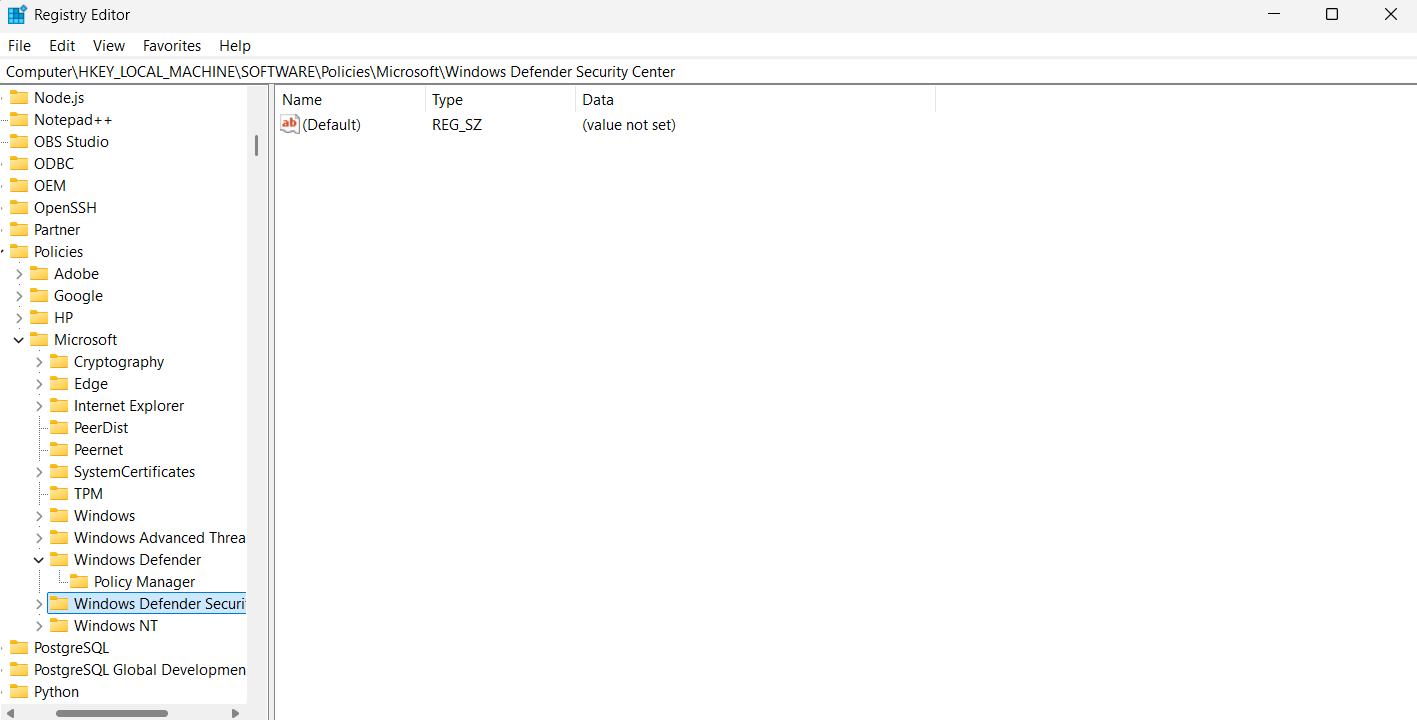Click the Google folder icon
Screen dimensions: 1417x720
(39, 295)
